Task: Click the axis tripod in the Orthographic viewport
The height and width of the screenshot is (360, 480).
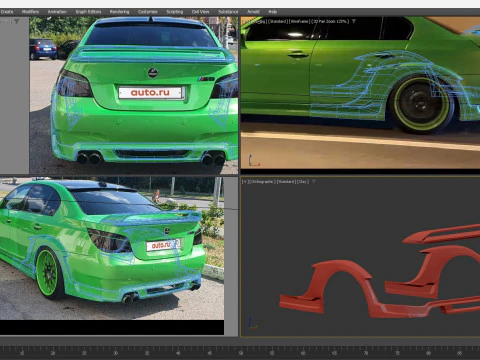Action: (x=253, y=323)
